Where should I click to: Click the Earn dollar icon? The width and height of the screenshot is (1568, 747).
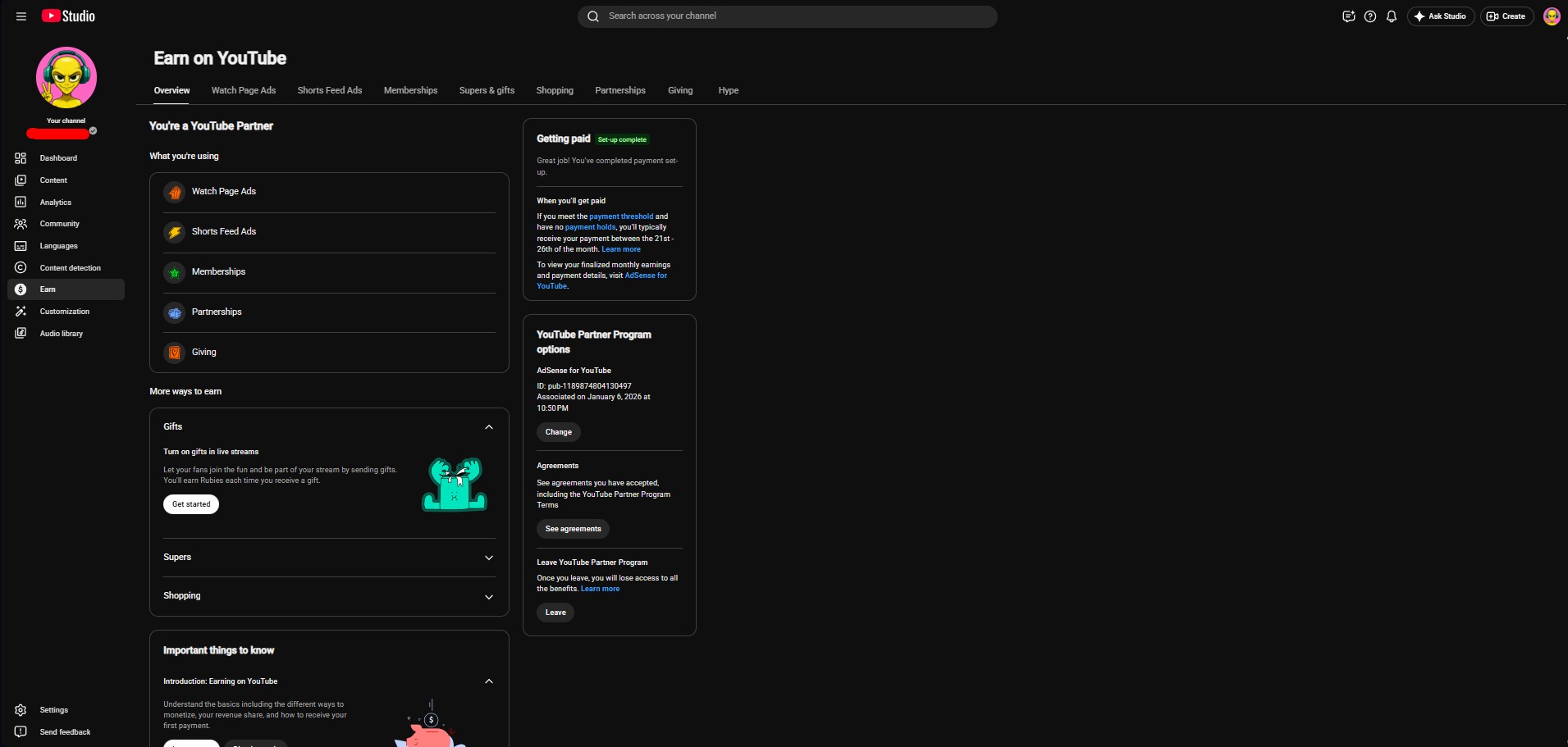(x=21, y=289)
